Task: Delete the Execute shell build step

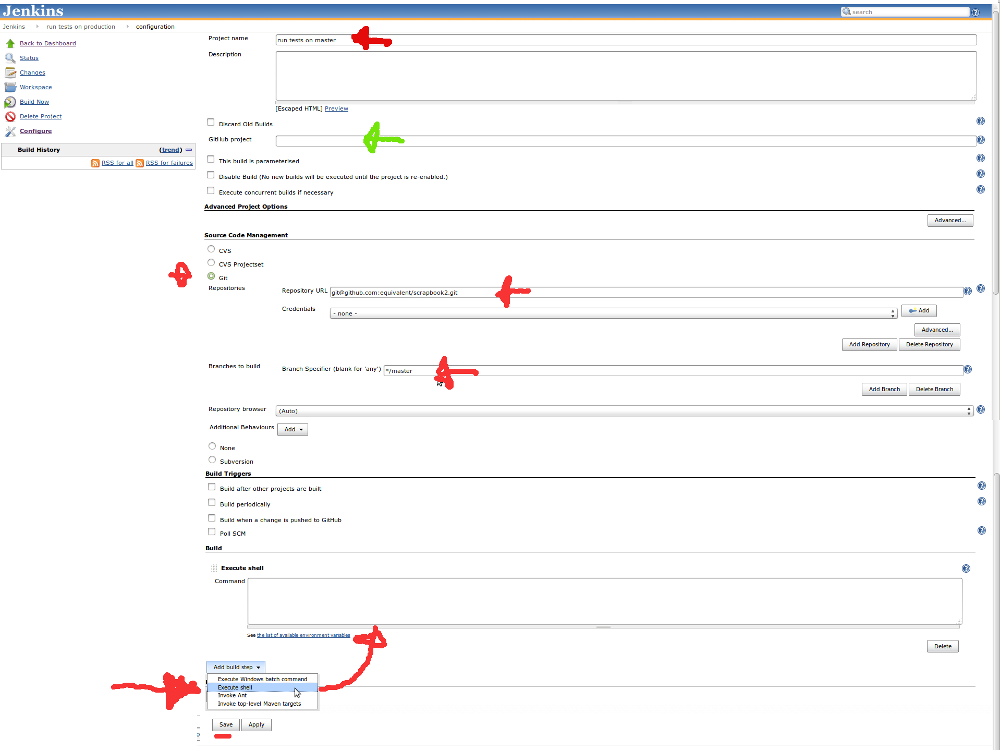Action: point(943,647)
